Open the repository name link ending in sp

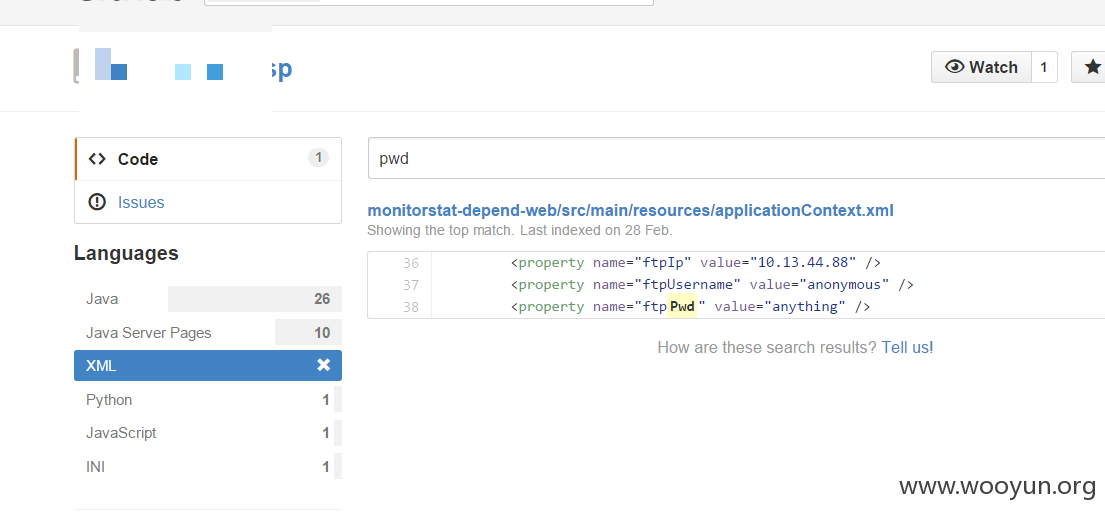(280, 69)
